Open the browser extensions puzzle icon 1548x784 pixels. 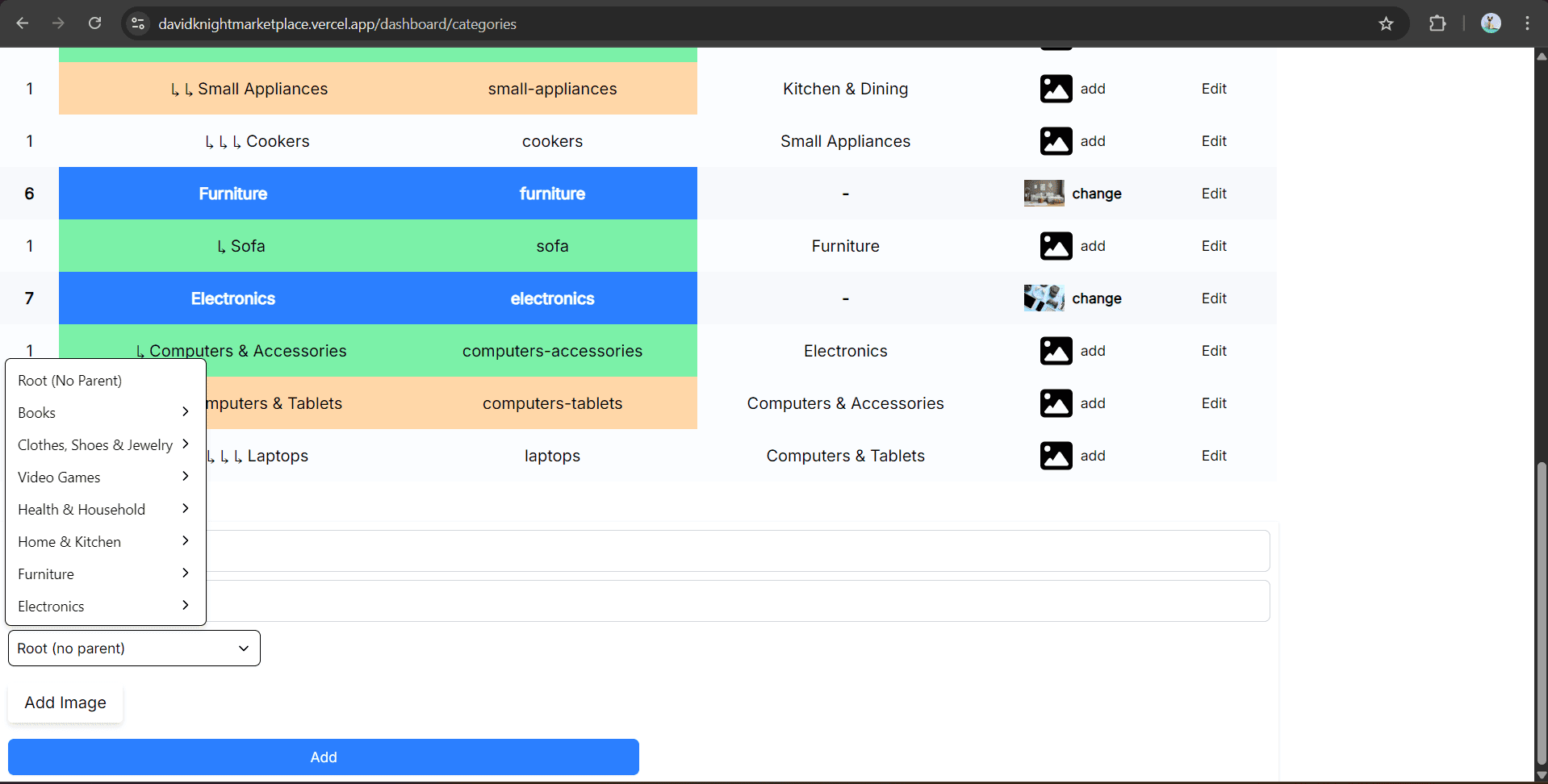(1437, 24)
